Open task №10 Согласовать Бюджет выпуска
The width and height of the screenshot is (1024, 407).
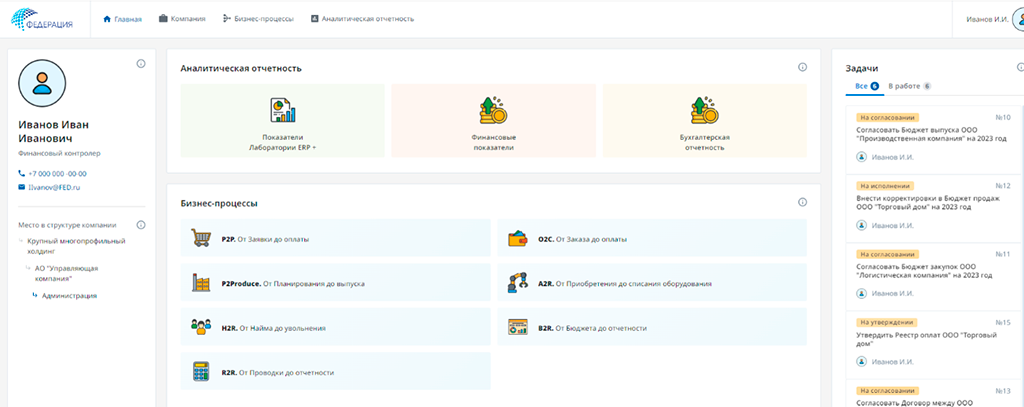click(933, 140)
